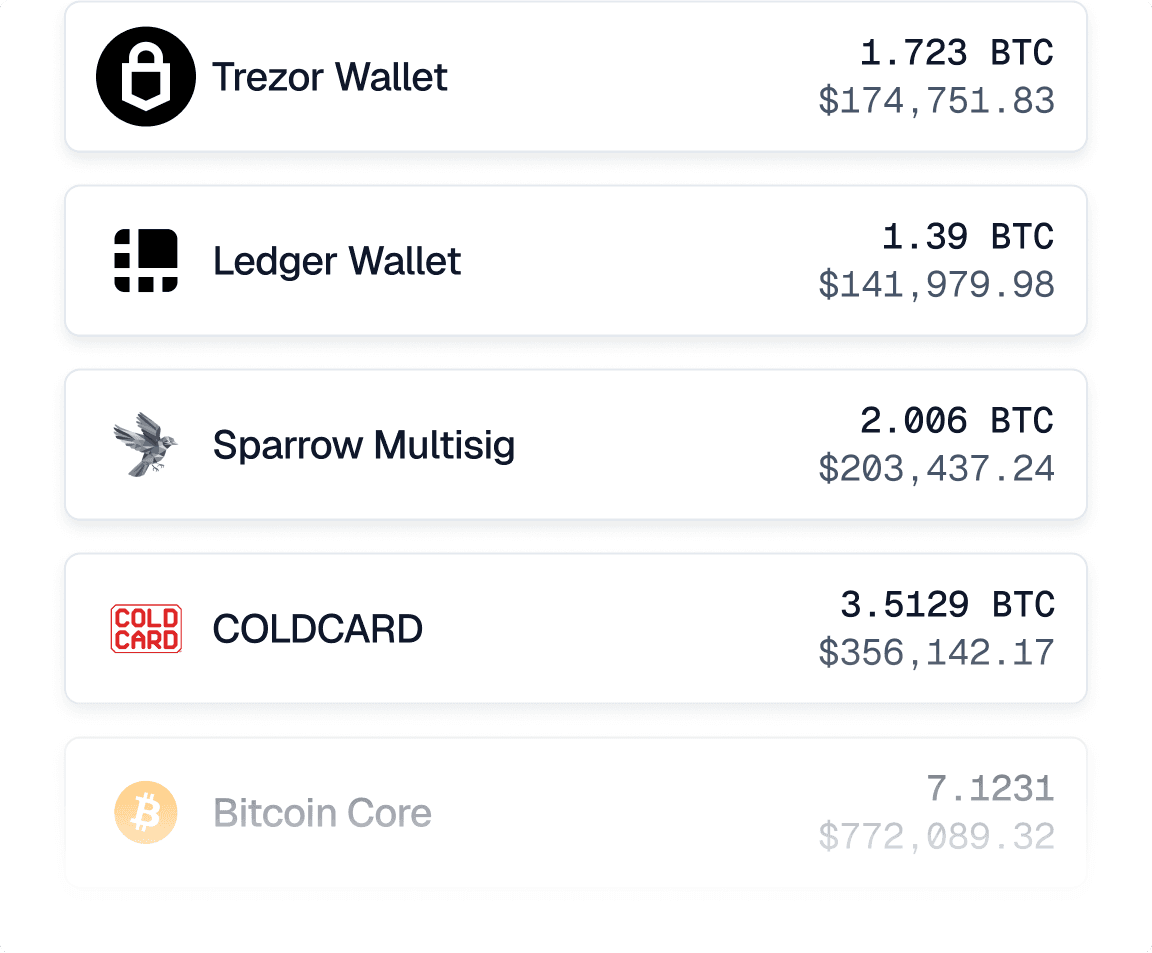Select the Ledger Wallet grid icon
The image size is (1152, 953).
(x=145, y=260)
